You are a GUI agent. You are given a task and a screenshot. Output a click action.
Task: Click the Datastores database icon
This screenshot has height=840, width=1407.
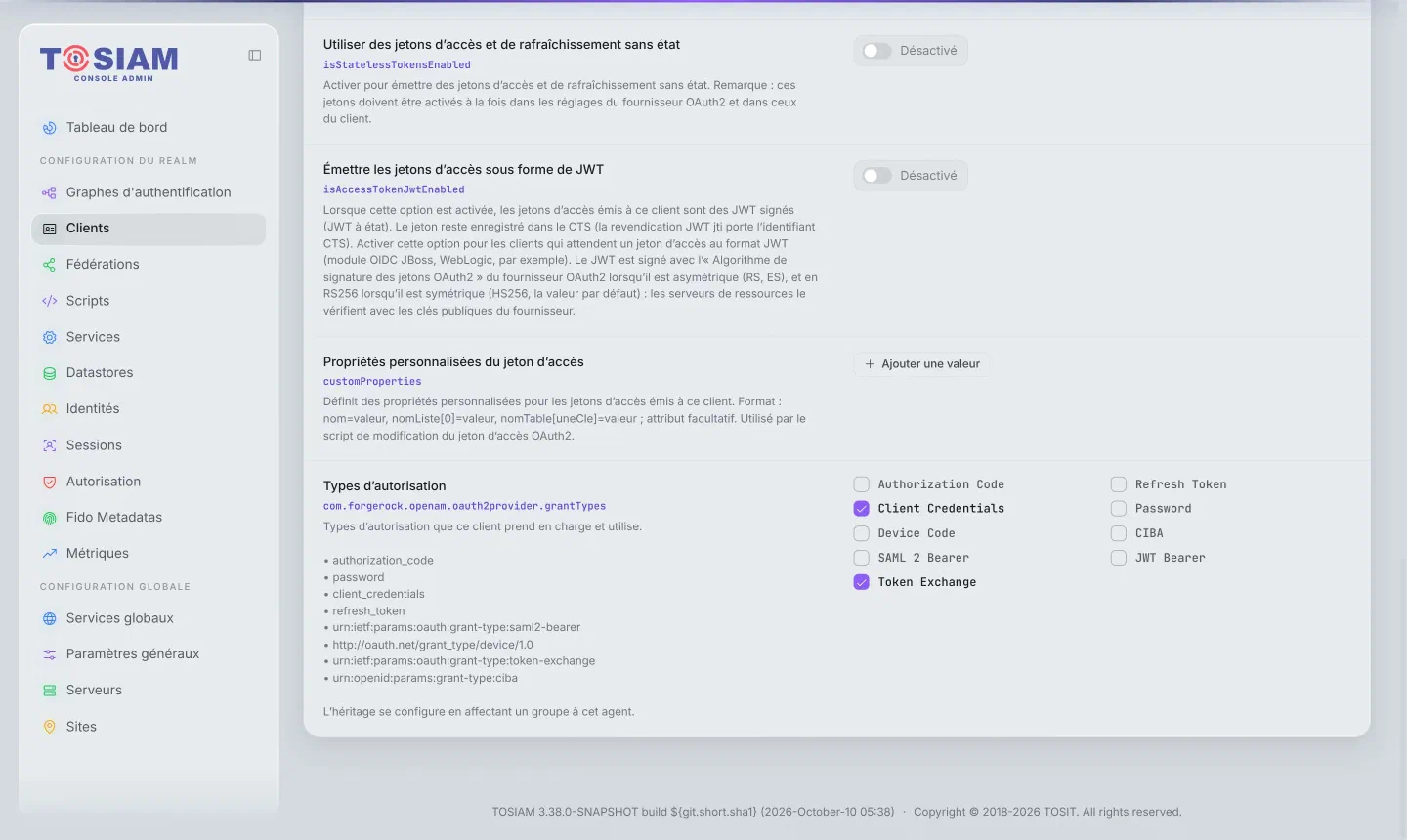pyautogui.click(x=50, y=373)
